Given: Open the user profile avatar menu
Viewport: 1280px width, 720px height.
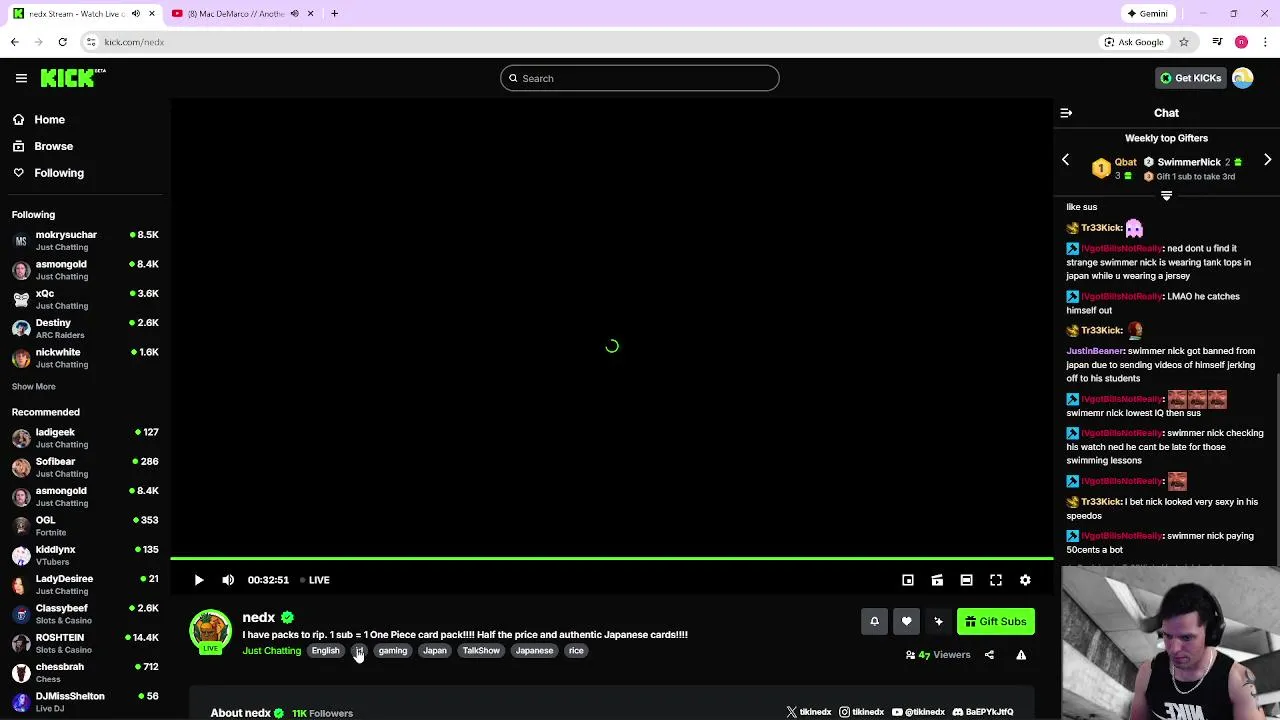Looking at the screenshot, I should point(1243,78).
